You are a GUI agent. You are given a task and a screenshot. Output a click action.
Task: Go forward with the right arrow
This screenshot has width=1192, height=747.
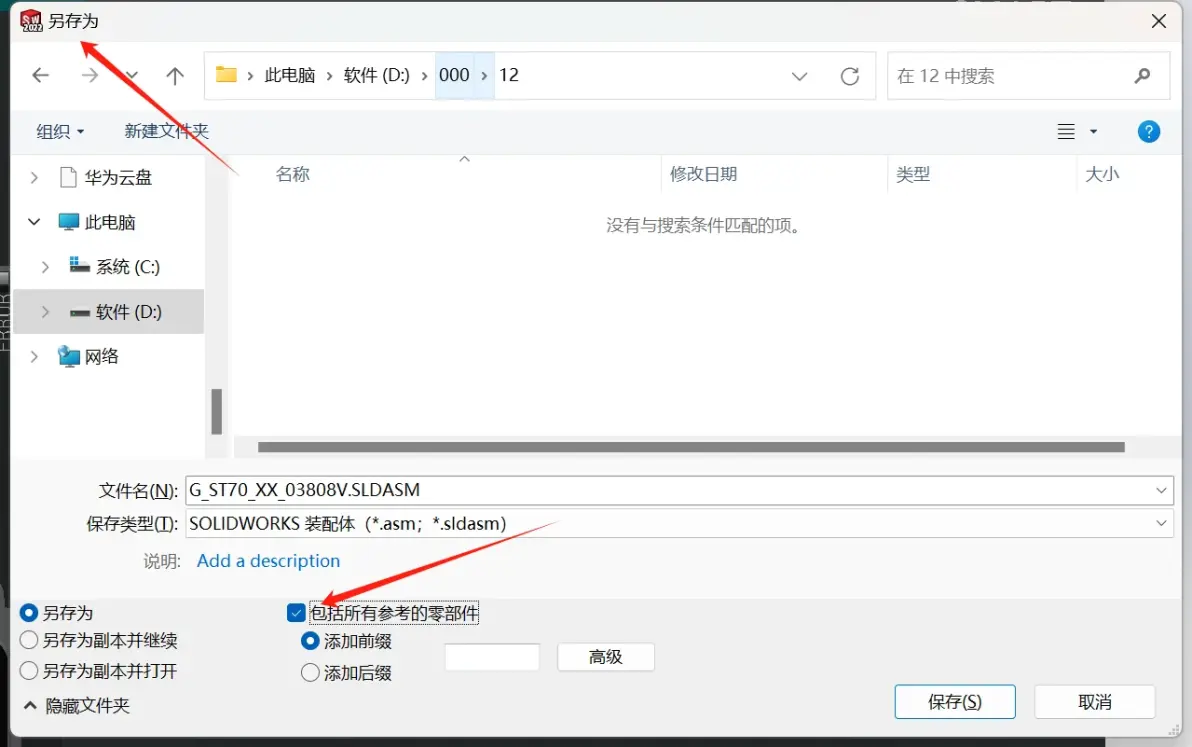click(x=90, y=74)
